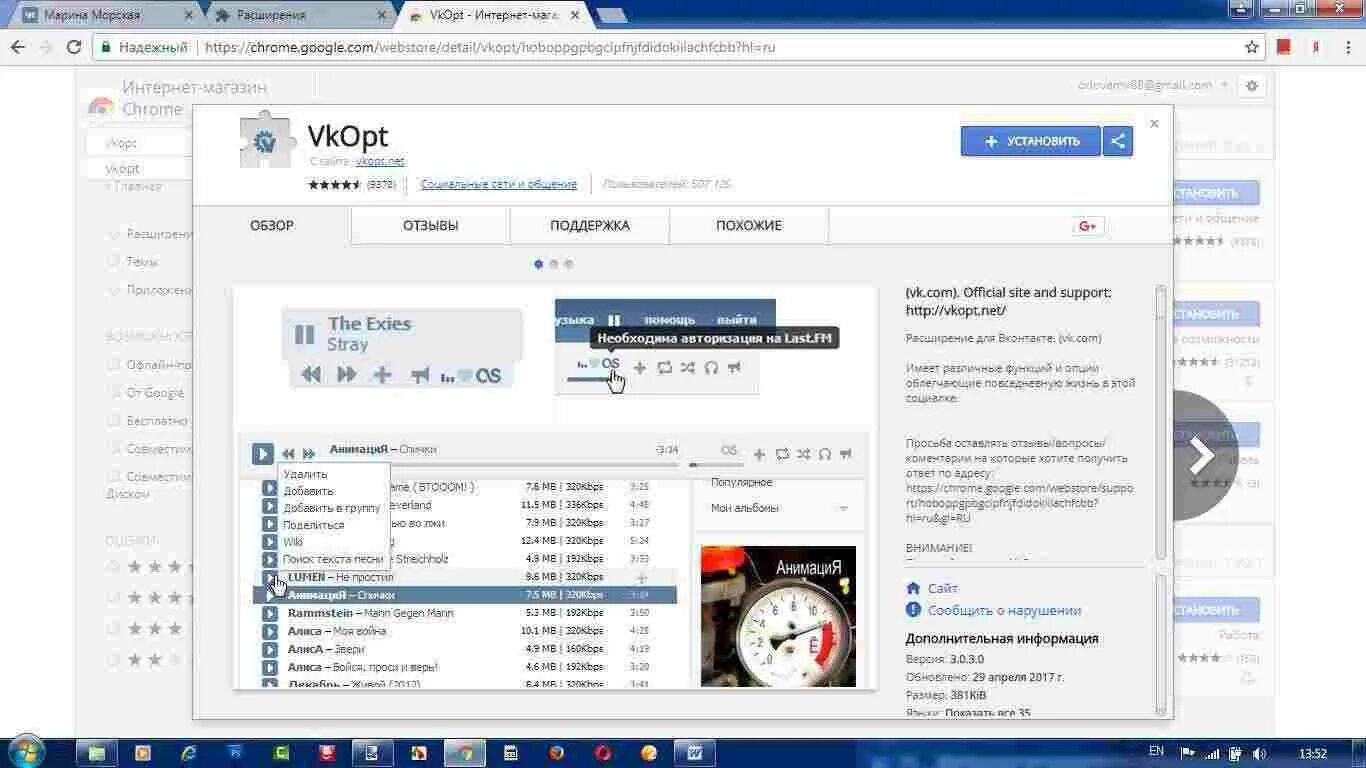Click the house icon beside Сайт

[913, 588]
